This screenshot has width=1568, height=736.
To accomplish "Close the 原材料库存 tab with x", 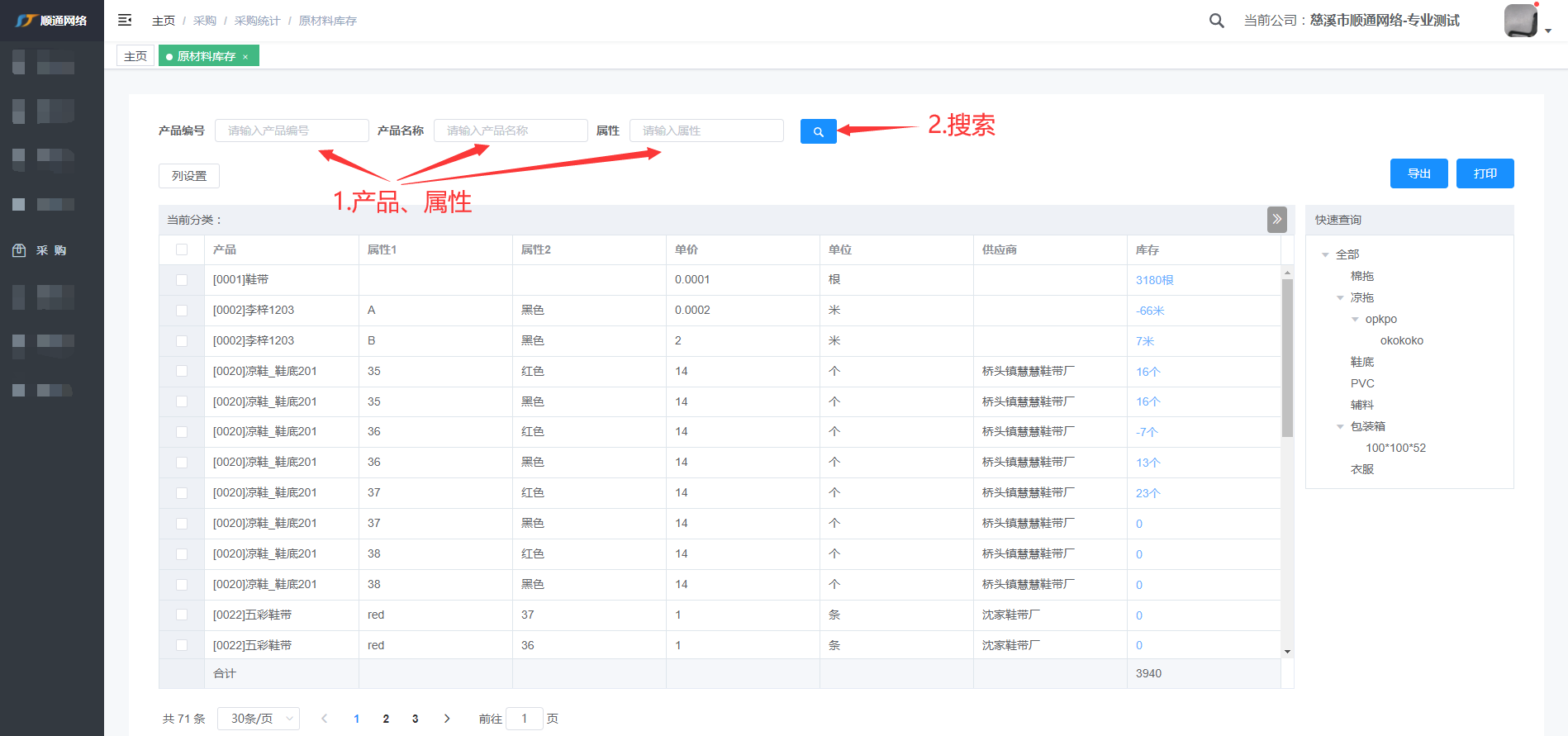I will (x=245, y=57).
